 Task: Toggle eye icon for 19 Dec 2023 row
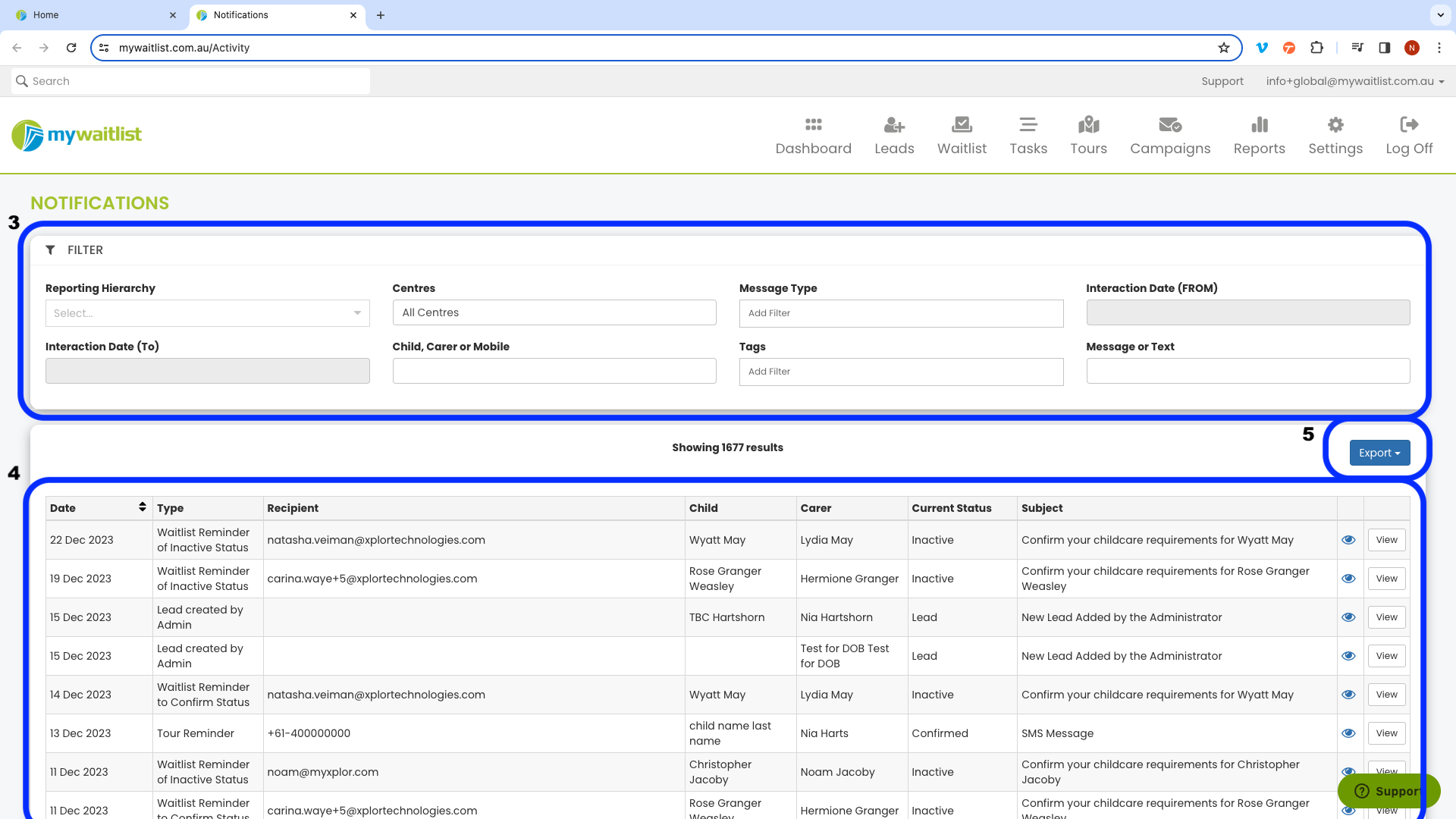[x=1348, y=579]
